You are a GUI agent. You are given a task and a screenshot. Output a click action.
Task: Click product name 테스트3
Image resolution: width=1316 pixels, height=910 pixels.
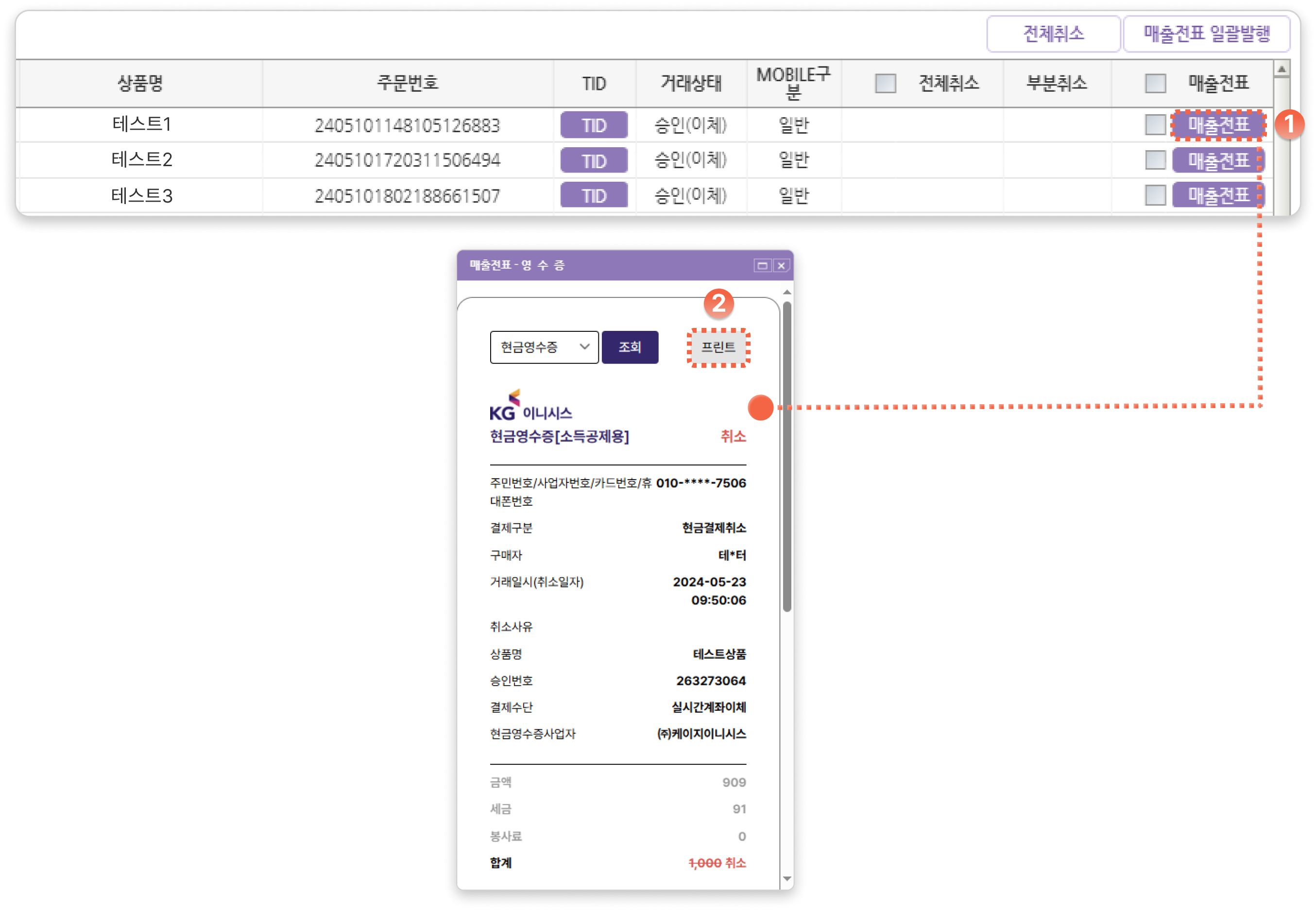point(142,196)
